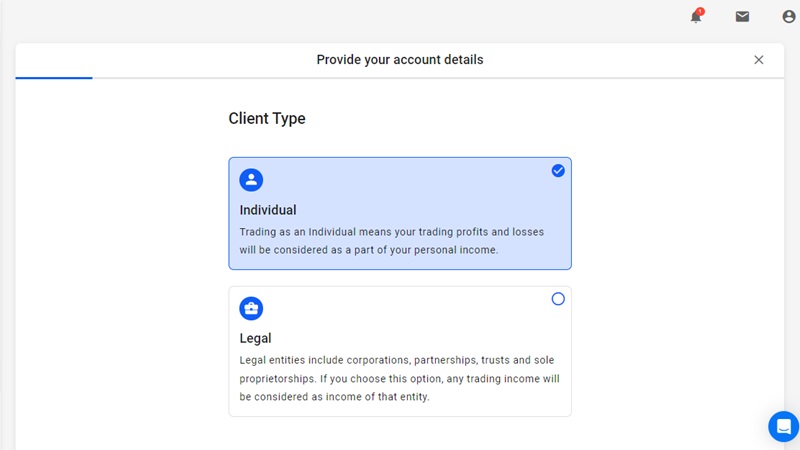Click the Client Type heading

point(267,118)
